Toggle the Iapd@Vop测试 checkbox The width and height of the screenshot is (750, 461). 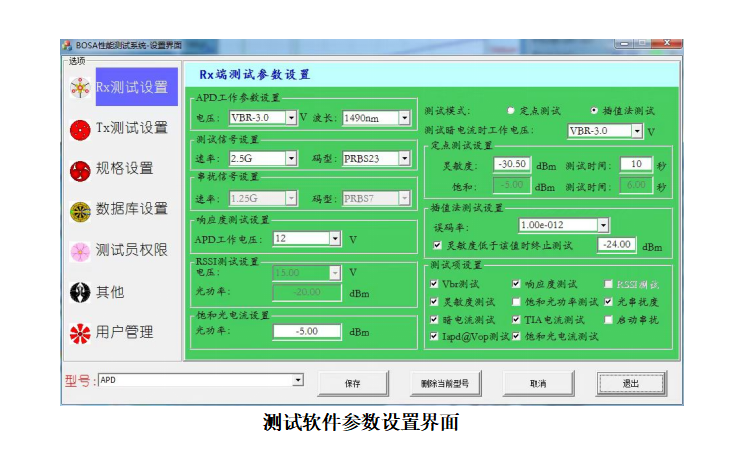pyautogui.click(x=434, y=336)
